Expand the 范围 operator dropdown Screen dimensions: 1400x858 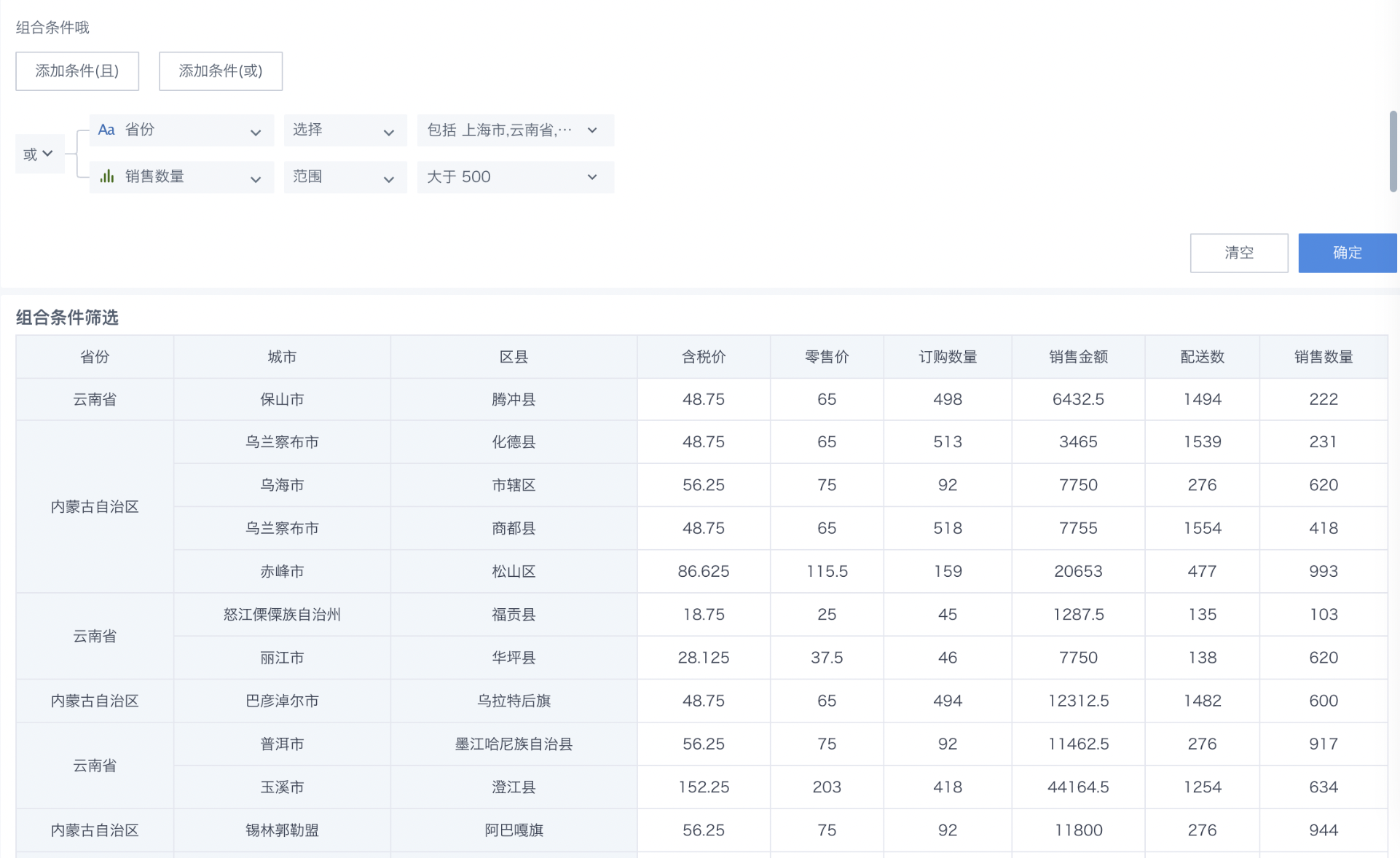click(345, 177)
